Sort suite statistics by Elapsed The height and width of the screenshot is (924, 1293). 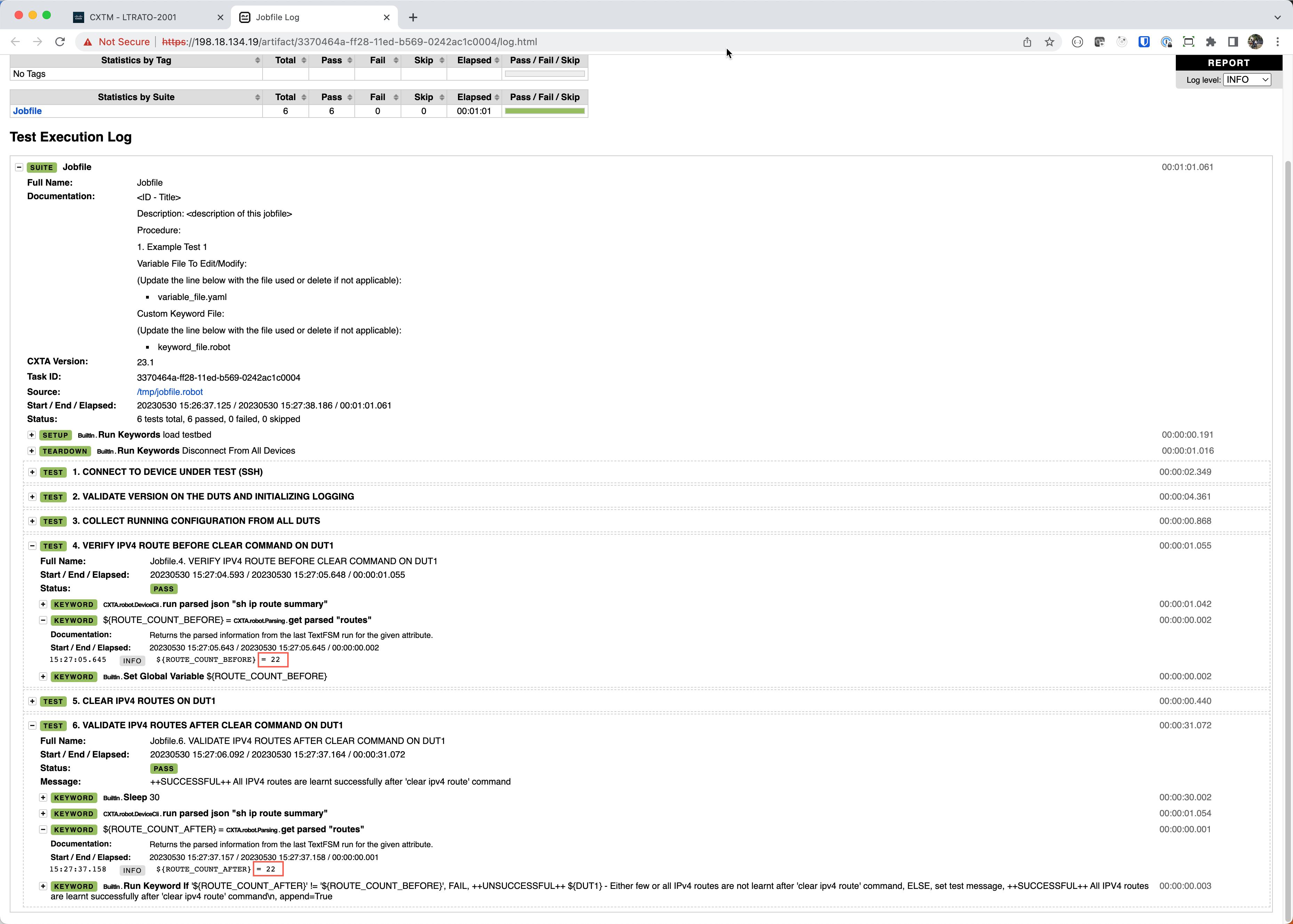point(475,97)
